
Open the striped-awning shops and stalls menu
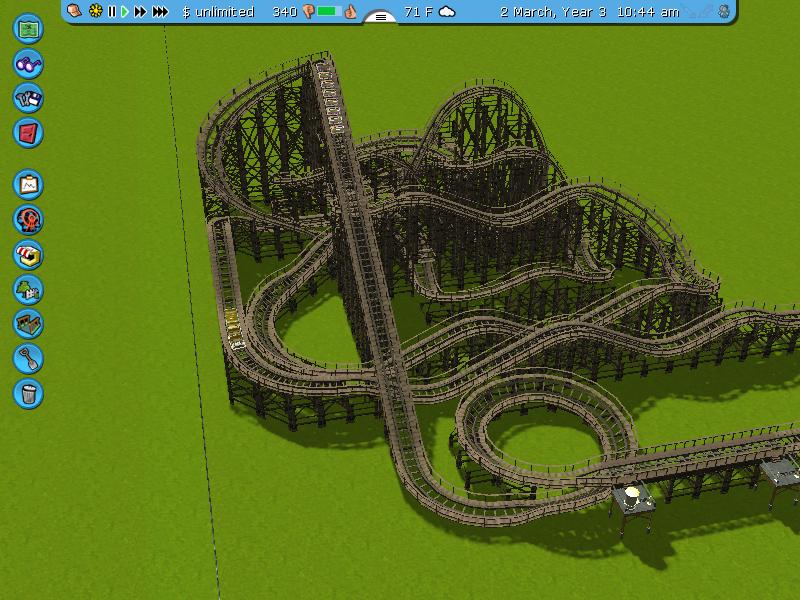click(28, 255)
